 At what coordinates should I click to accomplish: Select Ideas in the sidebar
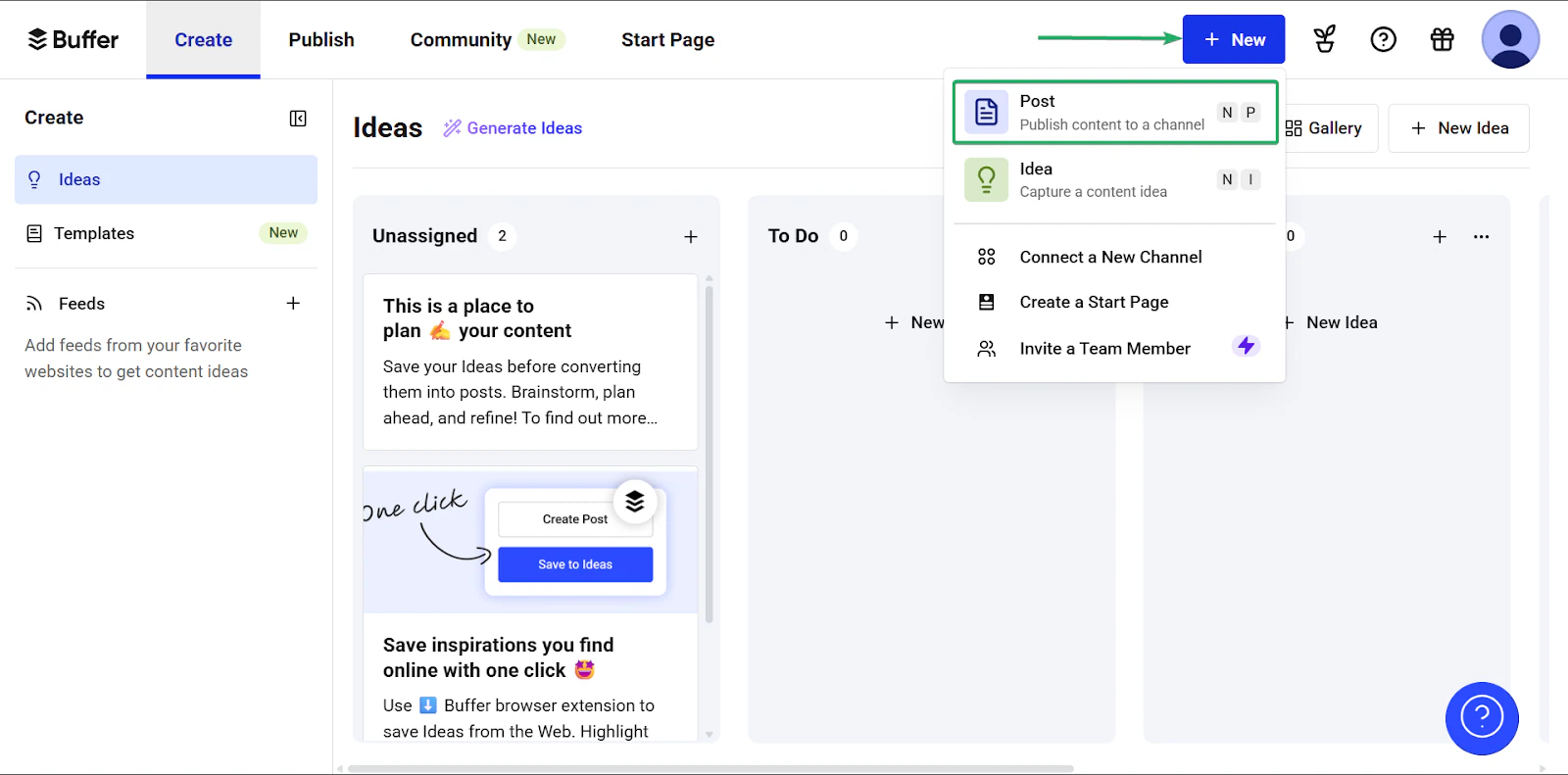[166, 179]
